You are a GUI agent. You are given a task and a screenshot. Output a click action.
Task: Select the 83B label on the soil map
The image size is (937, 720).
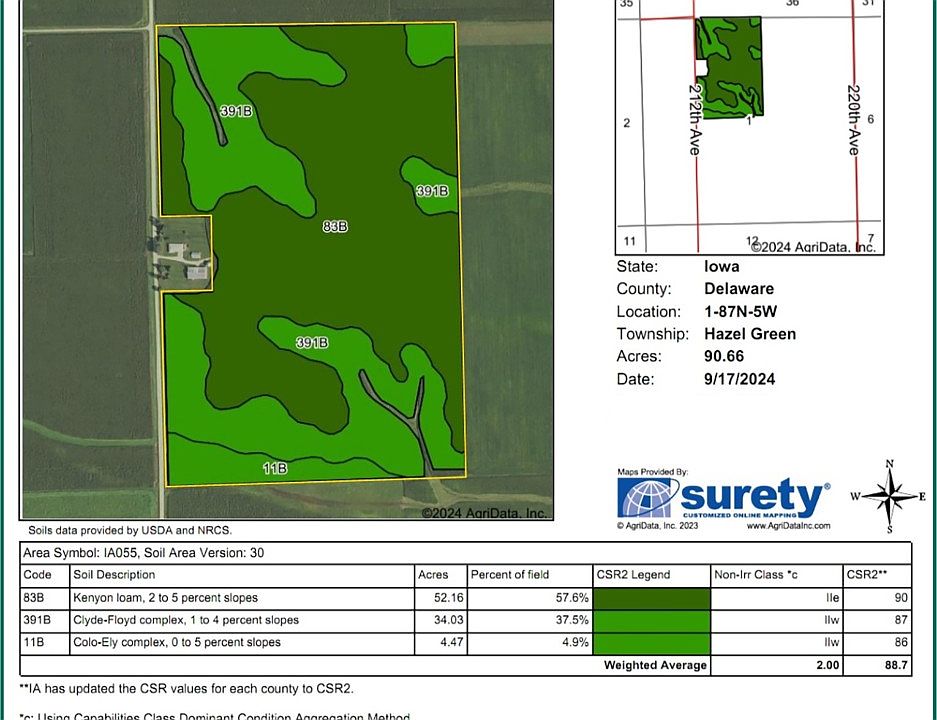pyautogui.click(x=334, y=227)
